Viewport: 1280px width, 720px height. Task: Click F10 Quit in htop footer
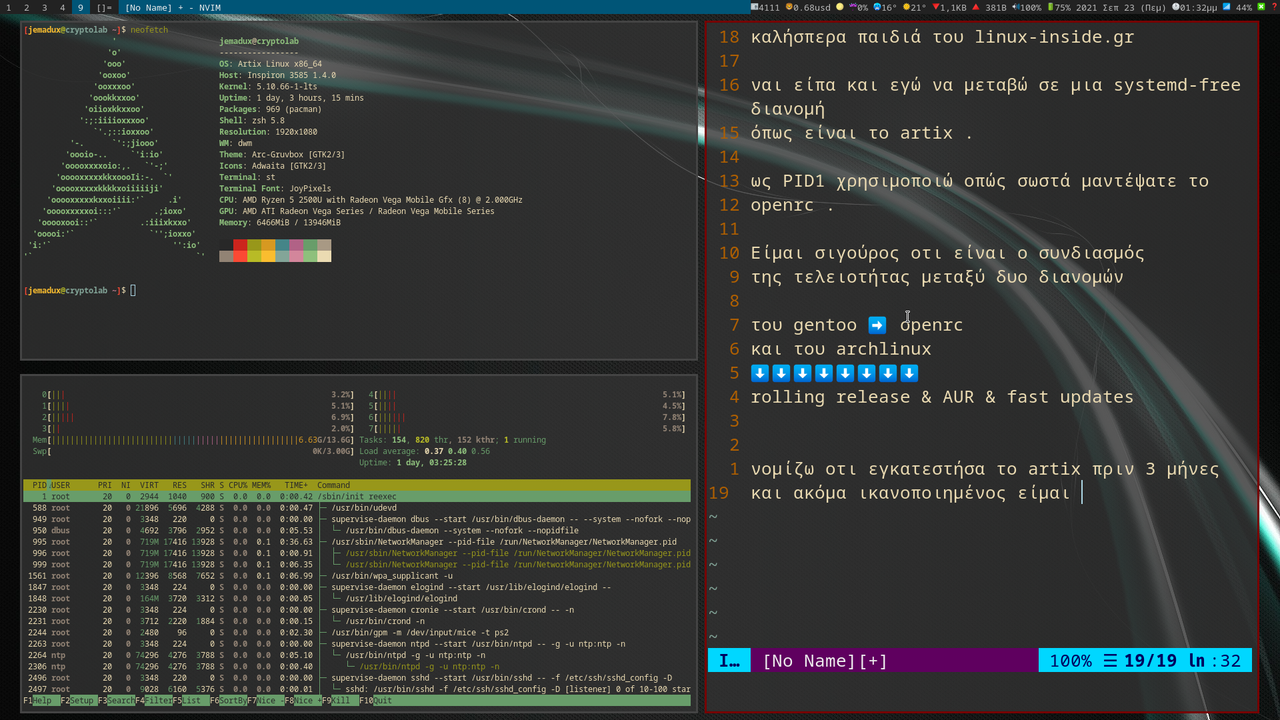pos(377,701)
